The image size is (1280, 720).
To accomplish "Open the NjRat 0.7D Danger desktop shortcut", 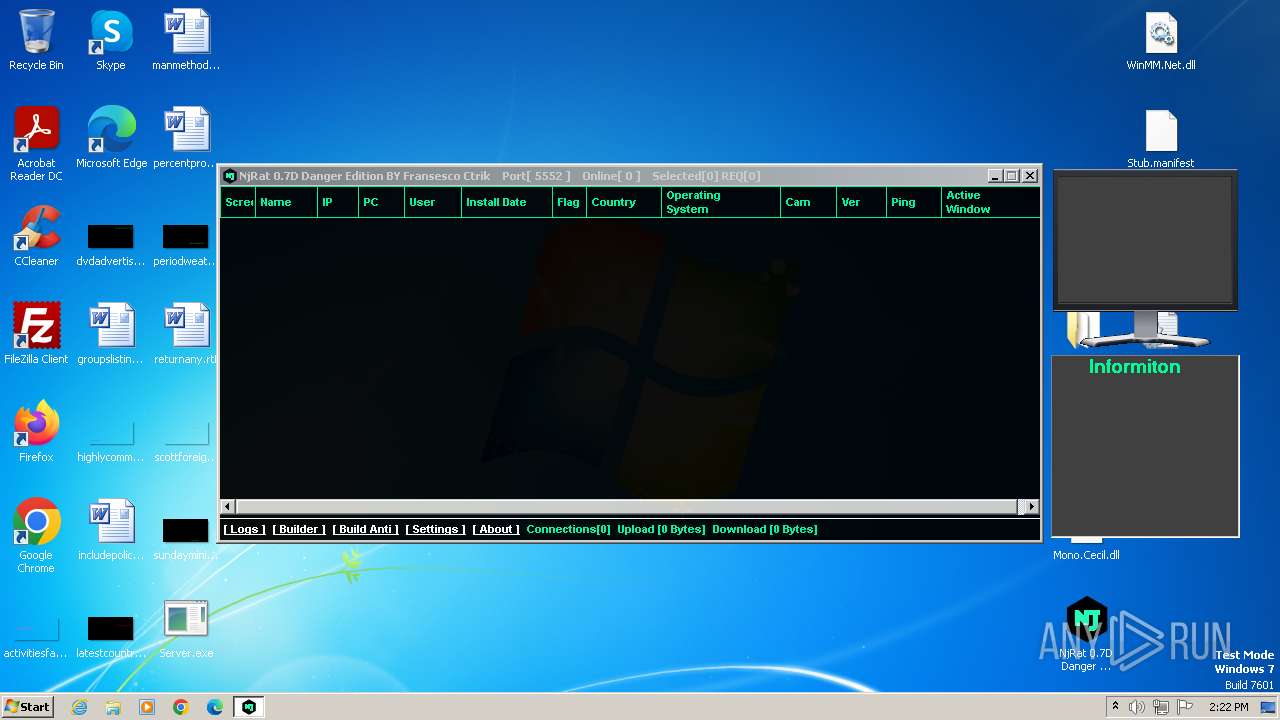I will tap(1086, 634).
